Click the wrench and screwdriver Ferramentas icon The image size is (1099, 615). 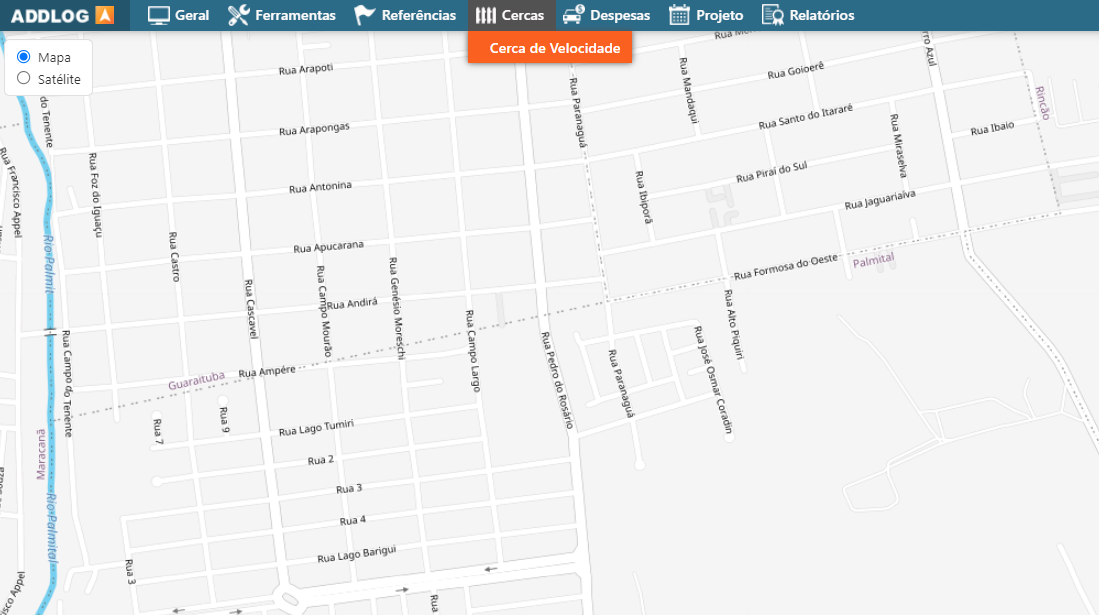(238, 15)
